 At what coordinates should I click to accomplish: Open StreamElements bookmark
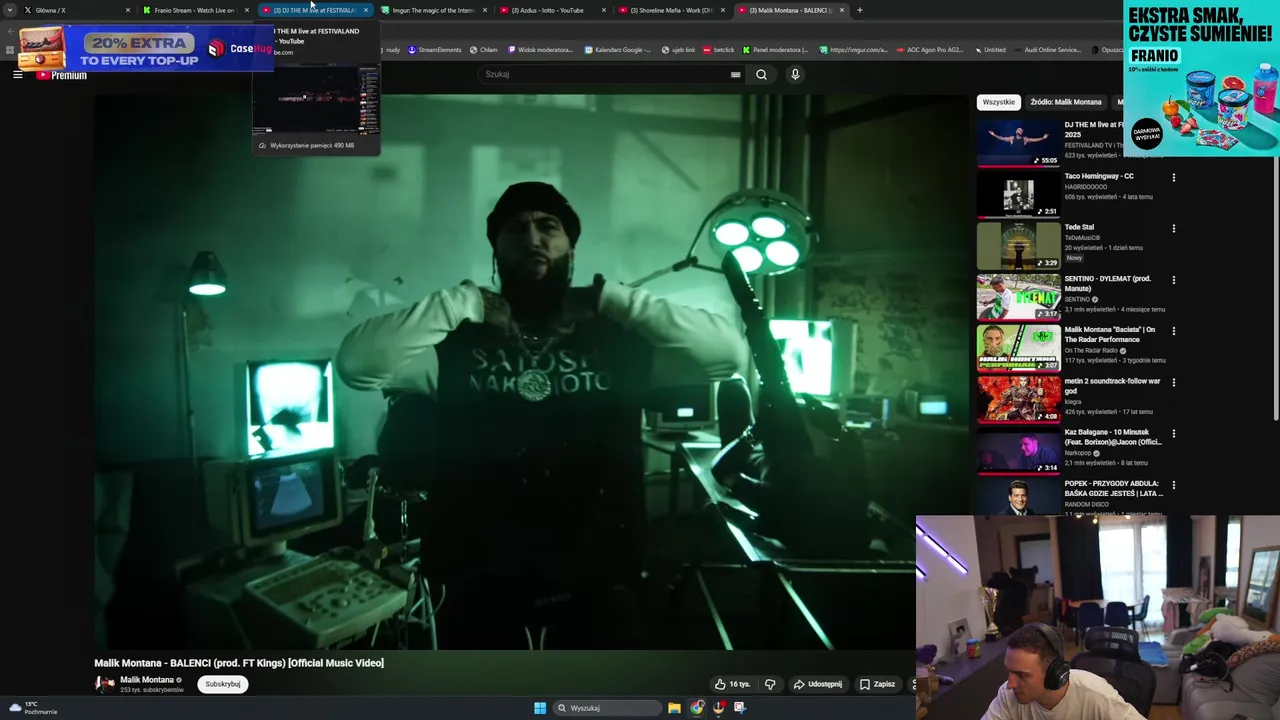point(435,50)
